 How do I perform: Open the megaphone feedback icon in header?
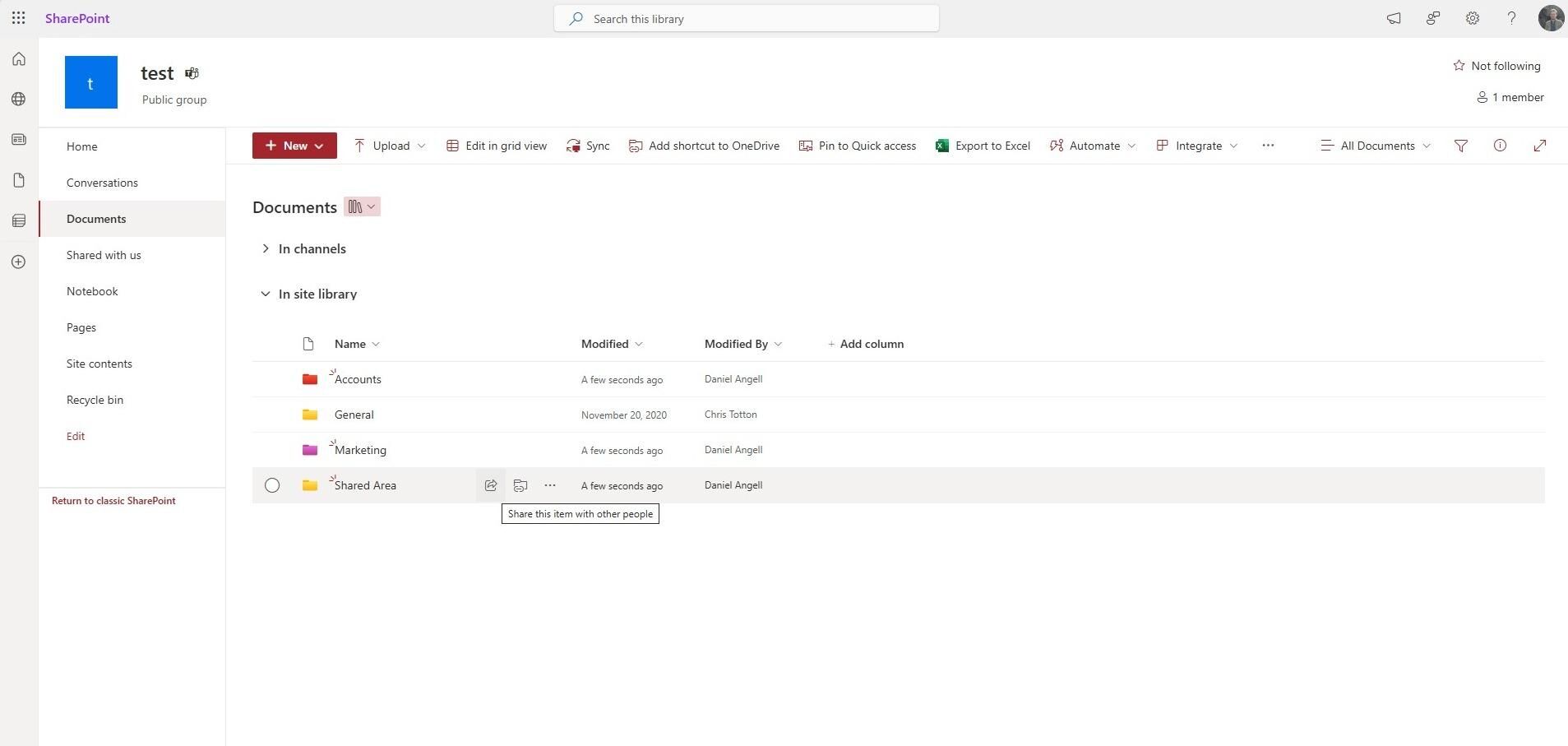click(1394, 18)
